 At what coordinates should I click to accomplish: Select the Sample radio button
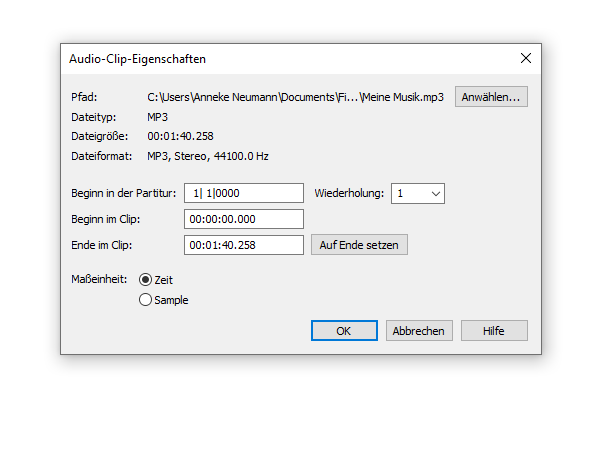click(146, 300)
